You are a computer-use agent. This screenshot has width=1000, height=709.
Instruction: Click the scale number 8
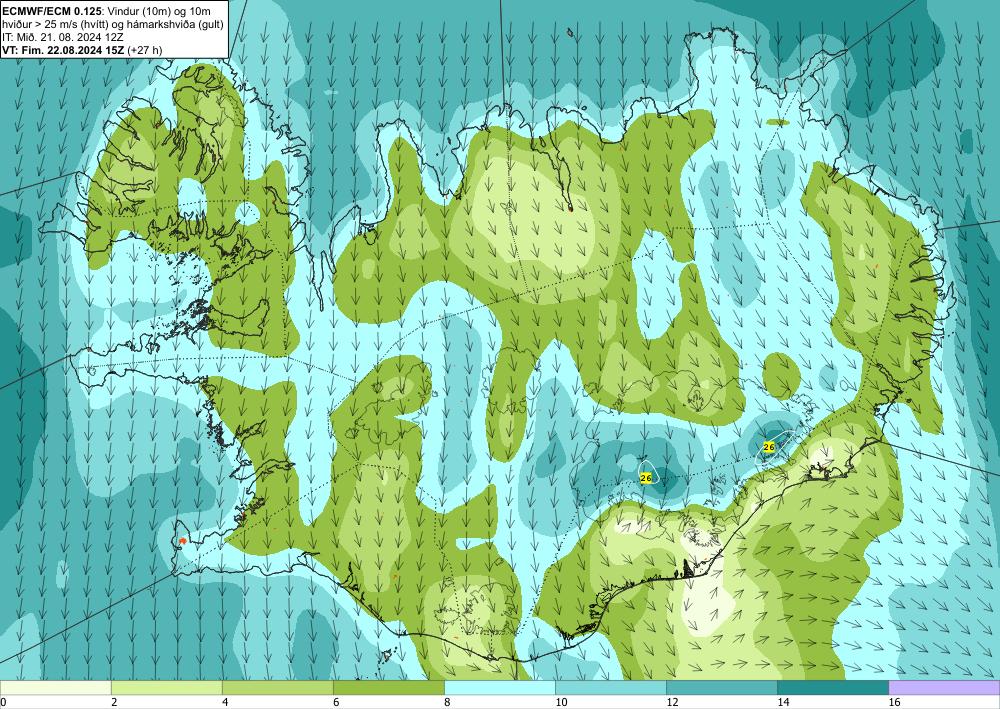coord(447,702)
